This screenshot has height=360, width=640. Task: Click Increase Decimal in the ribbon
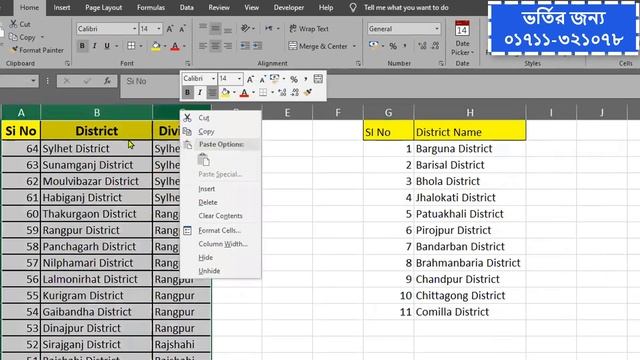(422, 46)
